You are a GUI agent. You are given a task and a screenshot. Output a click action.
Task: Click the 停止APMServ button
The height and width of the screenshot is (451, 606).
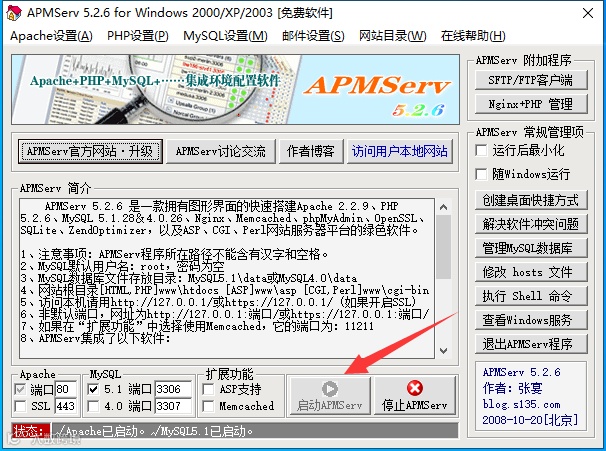(x=415, y=396)
